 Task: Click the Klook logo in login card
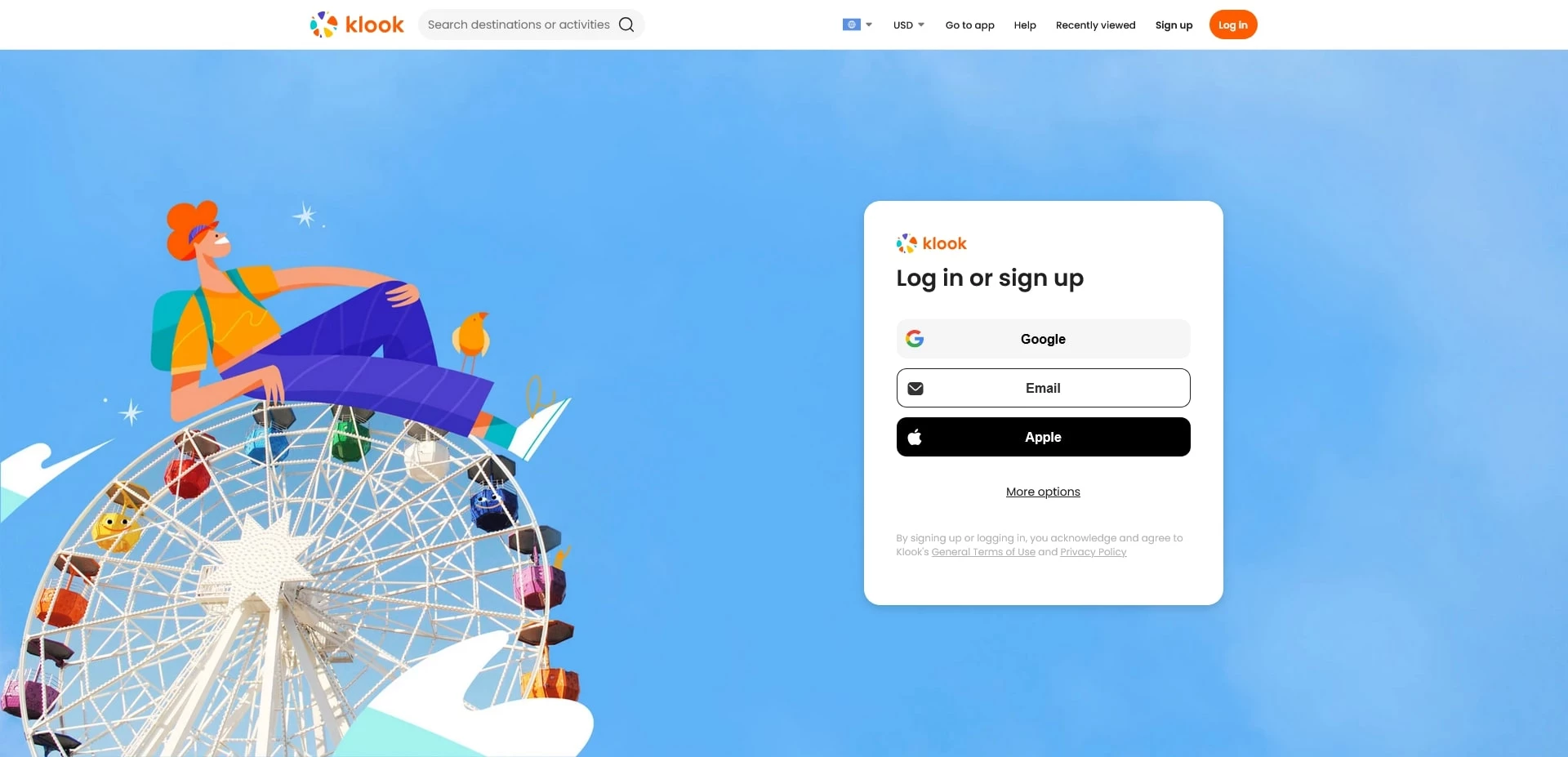click(931, 243)
